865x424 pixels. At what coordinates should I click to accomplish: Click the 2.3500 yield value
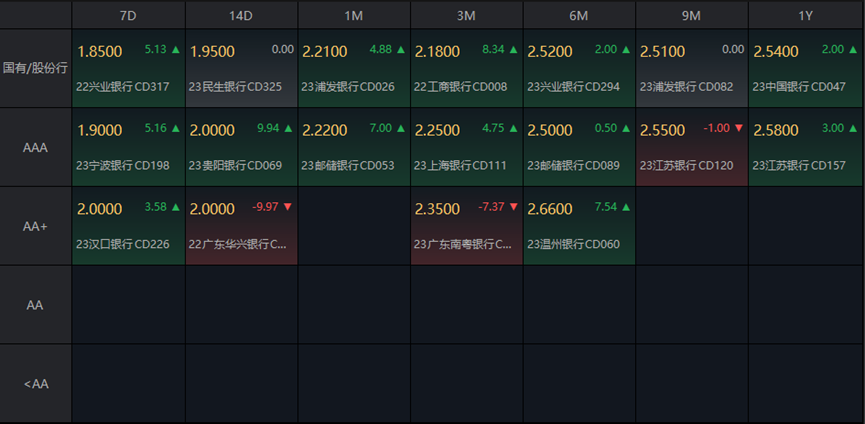pos(437,210)
